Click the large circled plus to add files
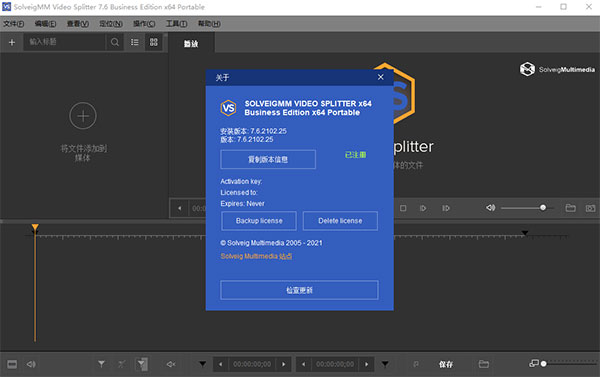 coord(83,116)
